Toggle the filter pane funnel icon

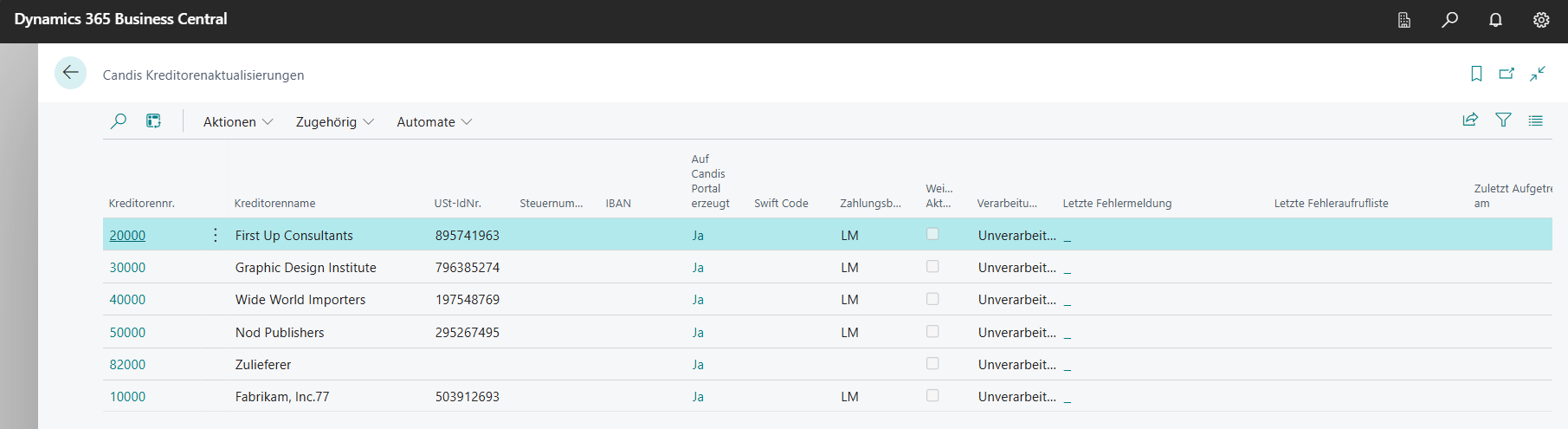click(1503, 120)
